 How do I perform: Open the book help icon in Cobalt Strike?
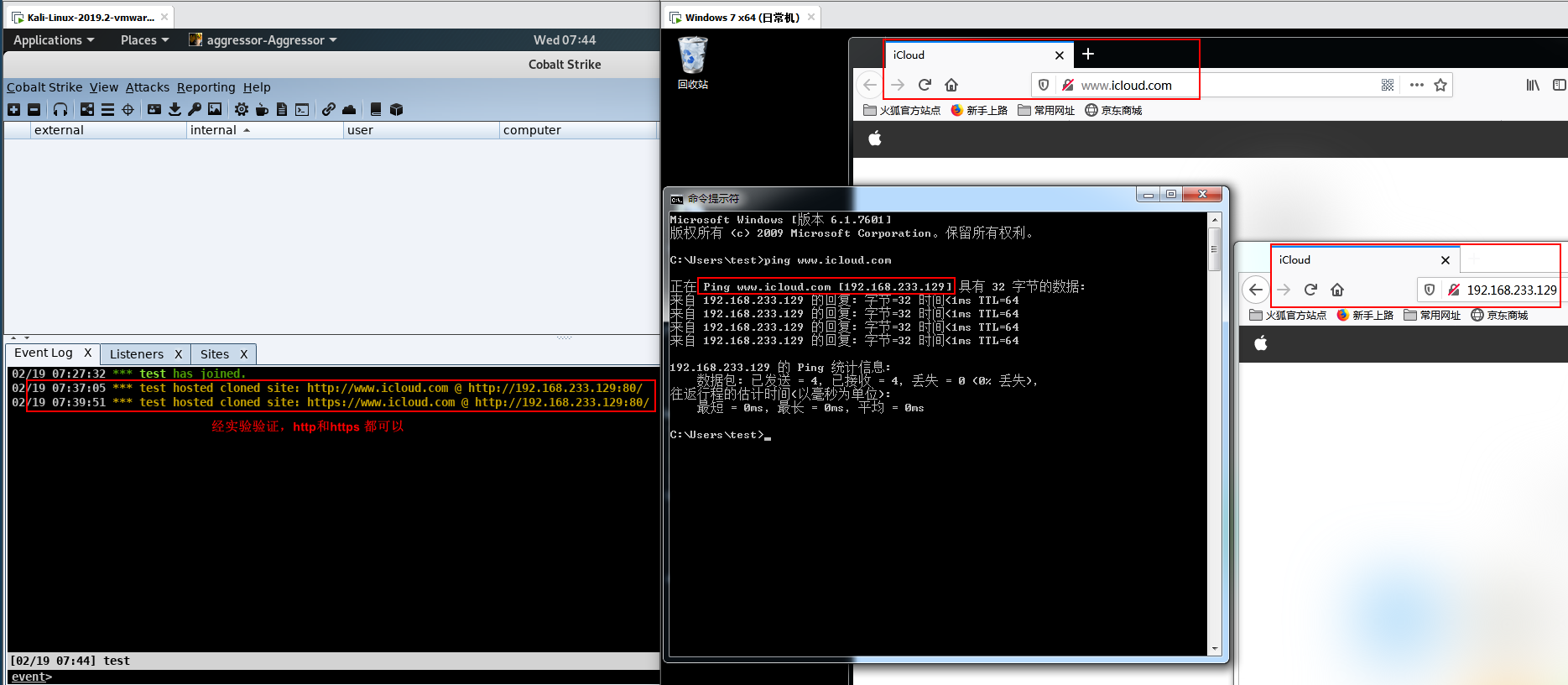pyautogui.click(x=376, y=109)
